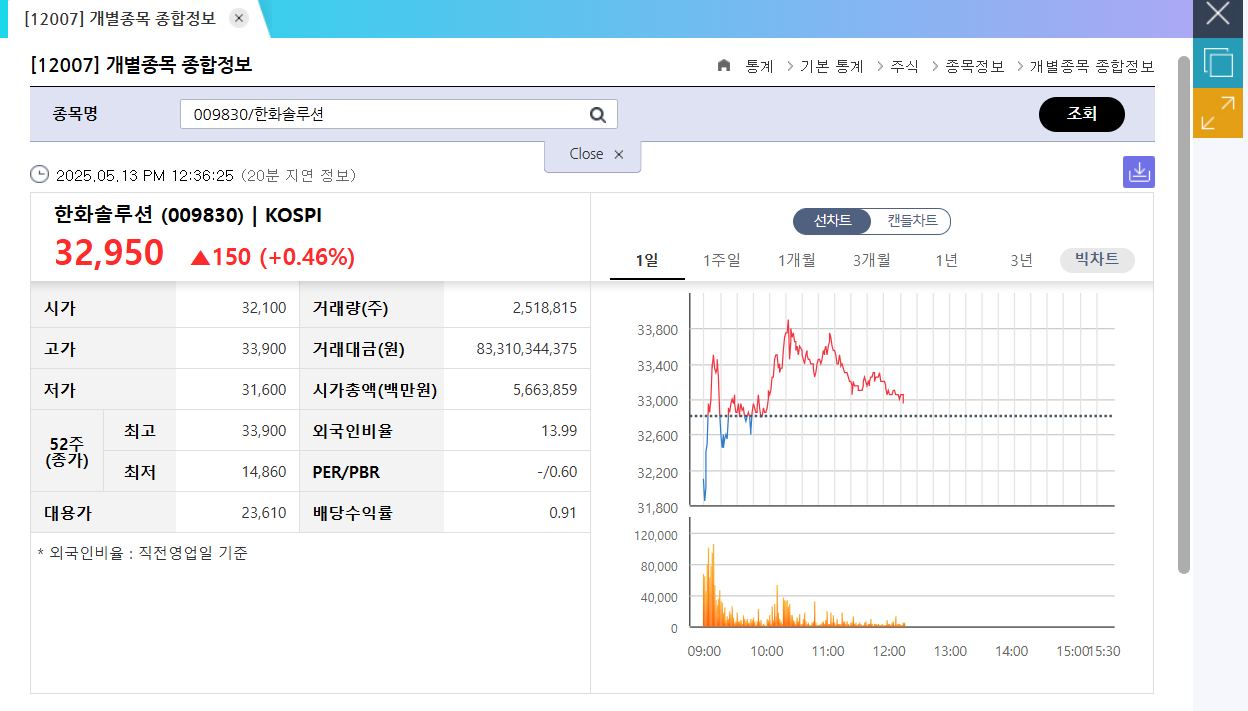Click the clock icon beside the timestamp
The width and height of the screenshot is (1248, 711).
point(38,174)
